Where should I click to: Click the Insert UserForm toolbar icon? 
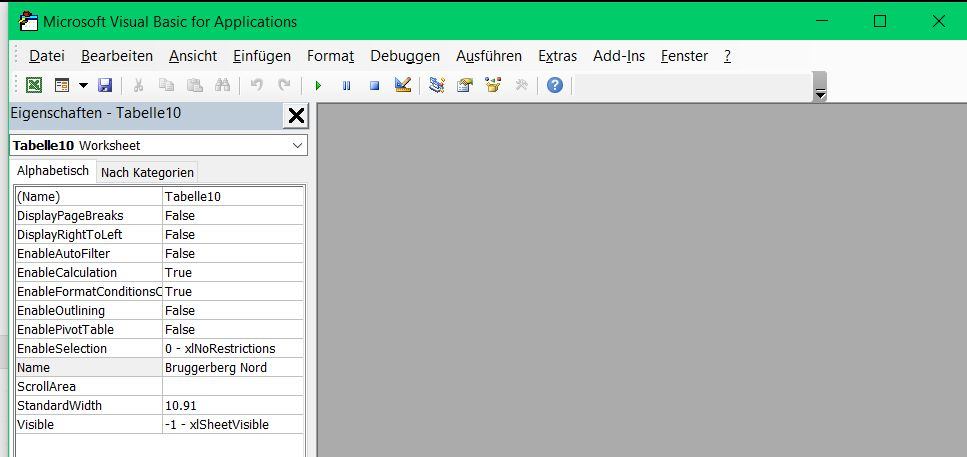(62, 85)
